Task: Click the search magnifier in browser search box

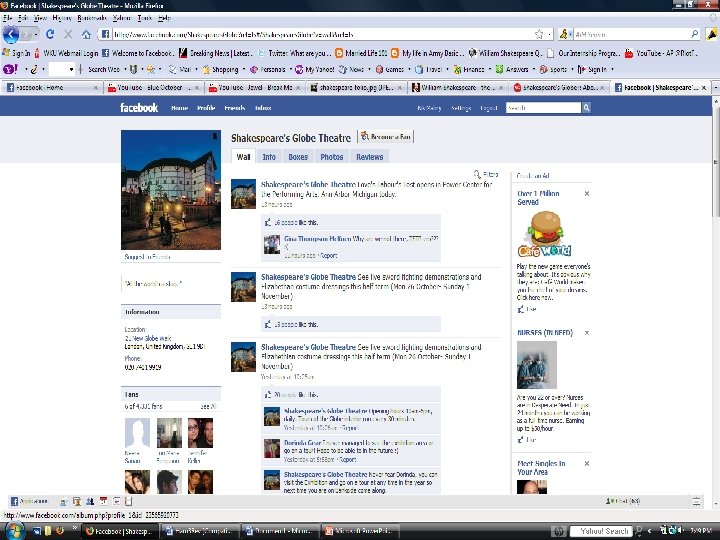Action: click(x=695, y=34)
